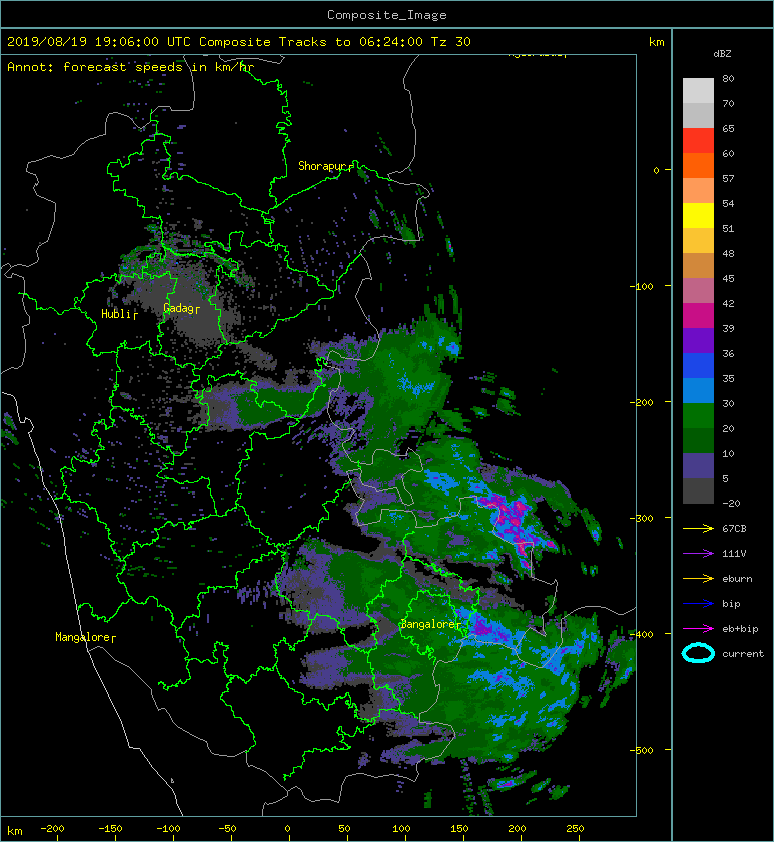Click the 67CB yellow arrow legend symbol

click(698, 528)
